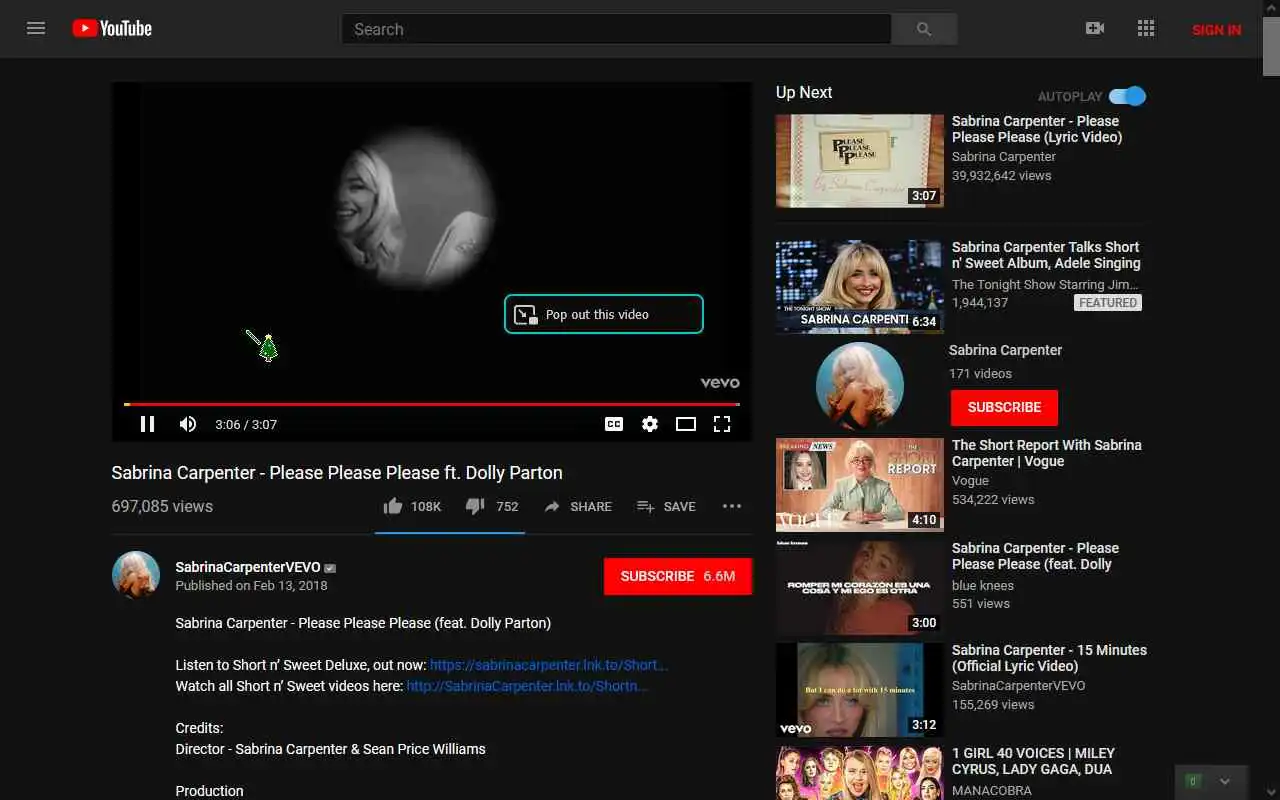Open Vogue channel name under Short Report
Viewport: 1280px width, 800px height.
(x=970, y=481)
